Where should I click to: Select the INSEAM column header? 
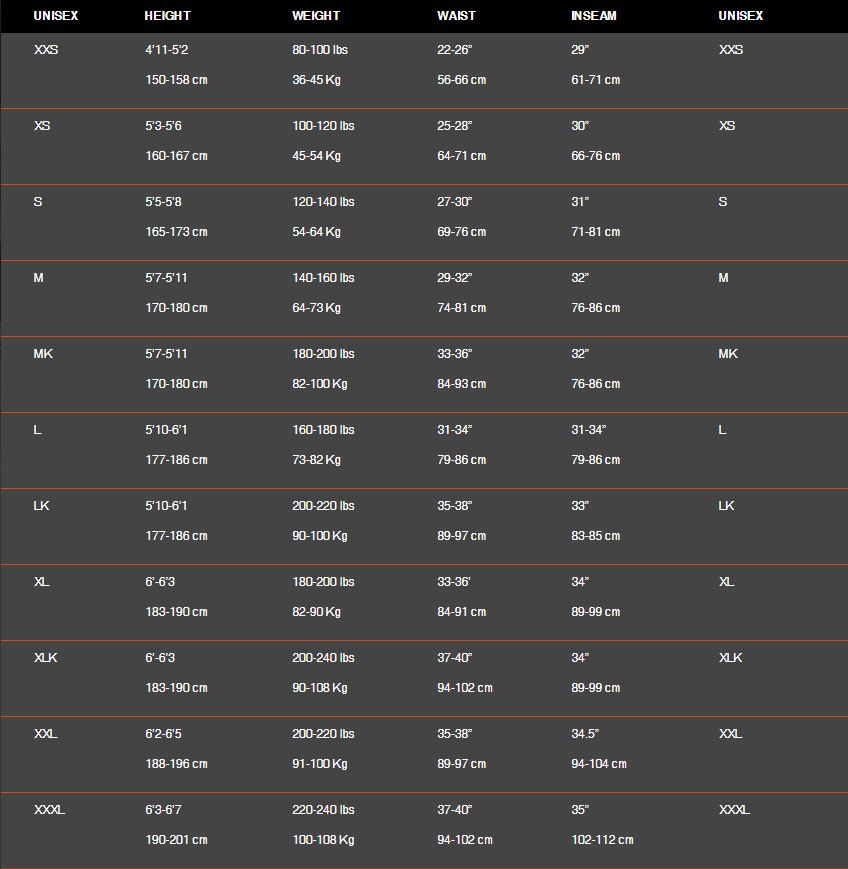594,16
